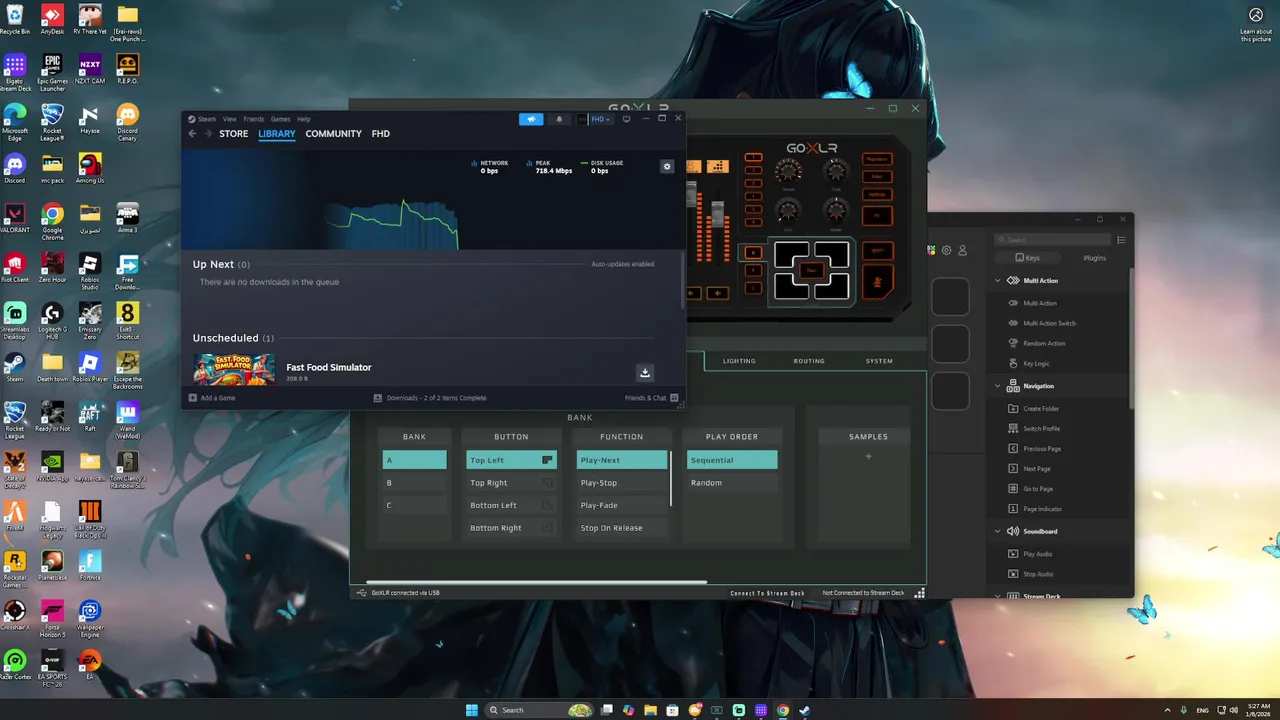Select sampler bank C in GoXLR
The image size is (1280, 720).
pos(415,505)
